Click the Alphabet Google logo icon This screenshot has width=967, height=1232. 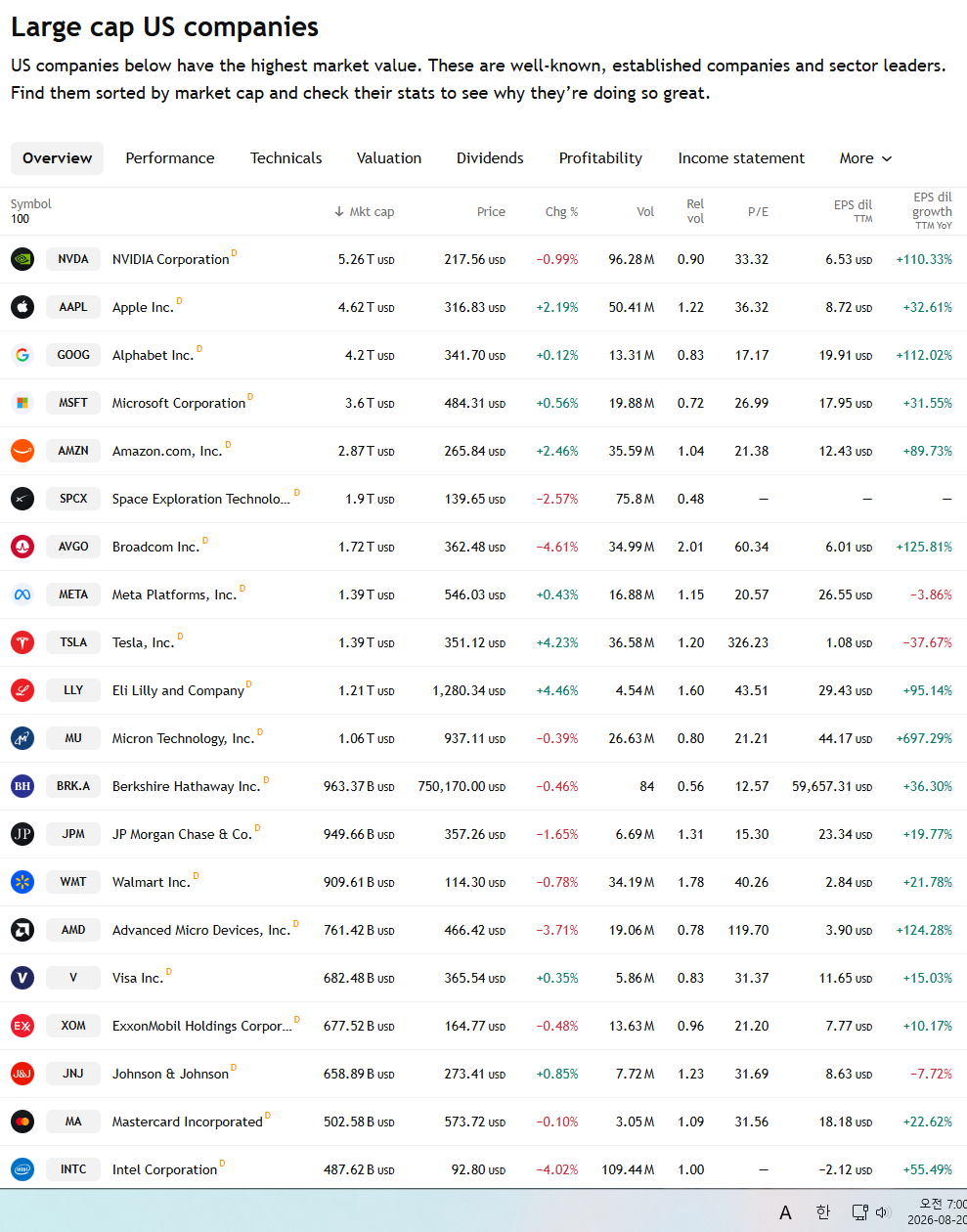pos(22,355)
